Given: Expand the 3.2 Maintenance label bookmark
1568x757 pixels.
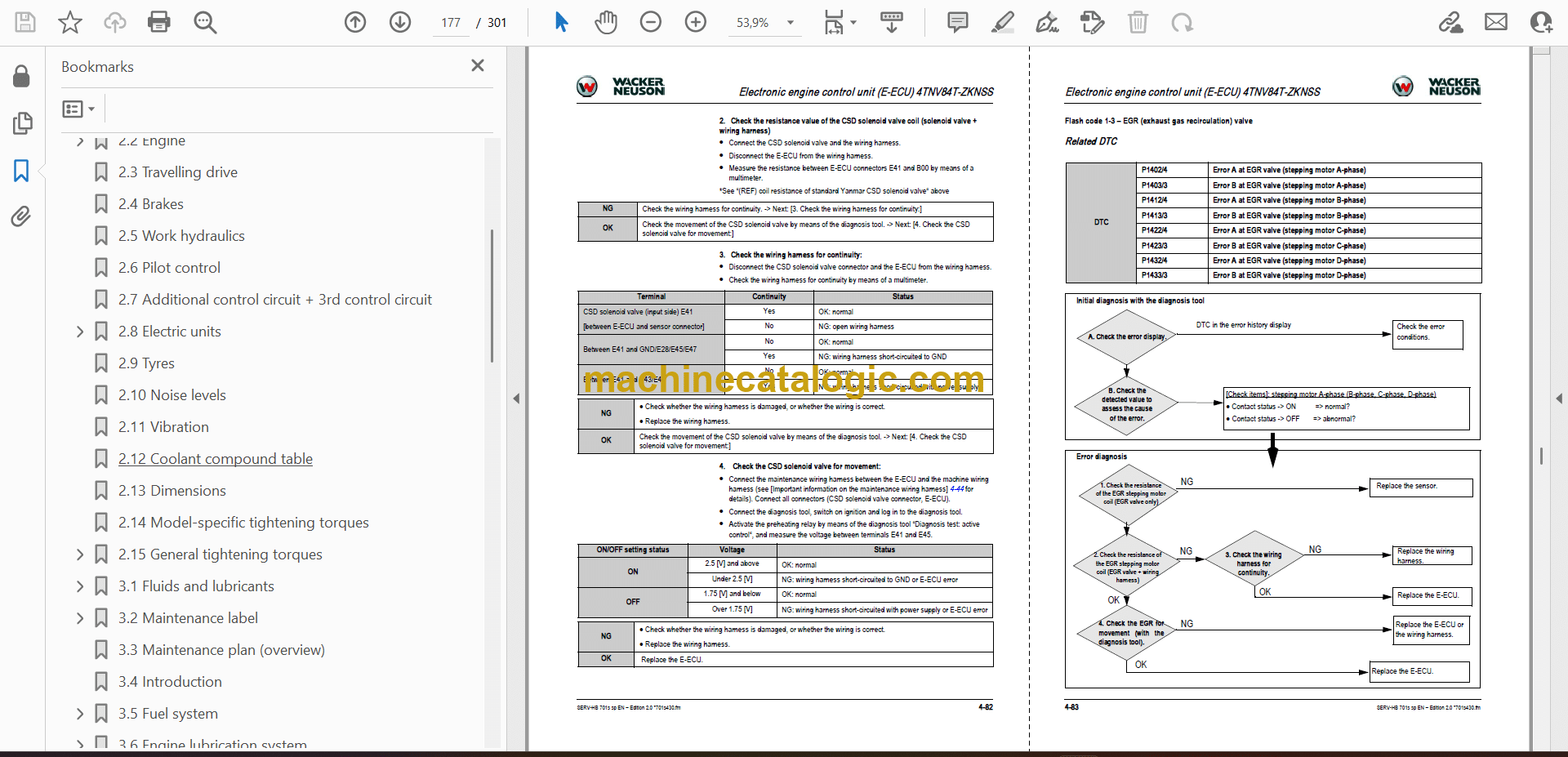Looking at the screenshot, I should coord(80,618).
